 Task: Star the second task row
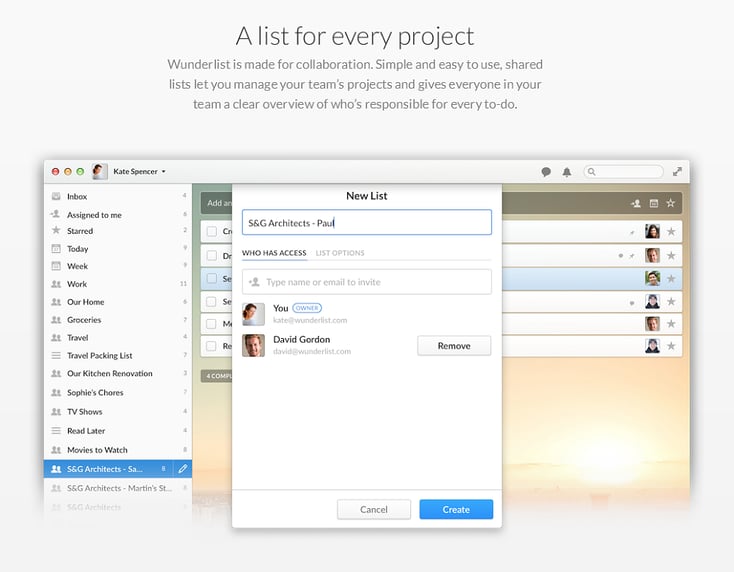tap(671, 256)
